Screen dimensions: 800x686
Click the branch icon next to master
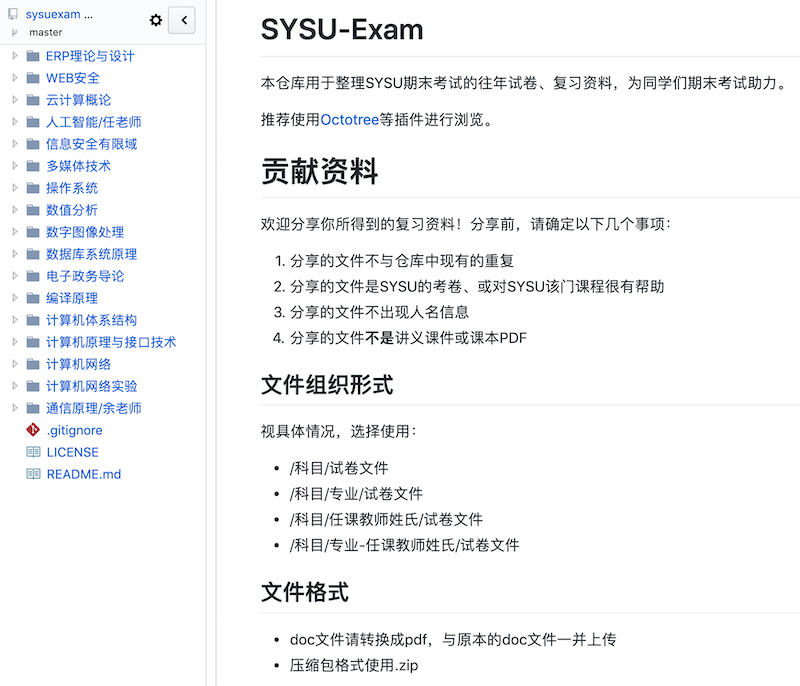tap(14, 33)
